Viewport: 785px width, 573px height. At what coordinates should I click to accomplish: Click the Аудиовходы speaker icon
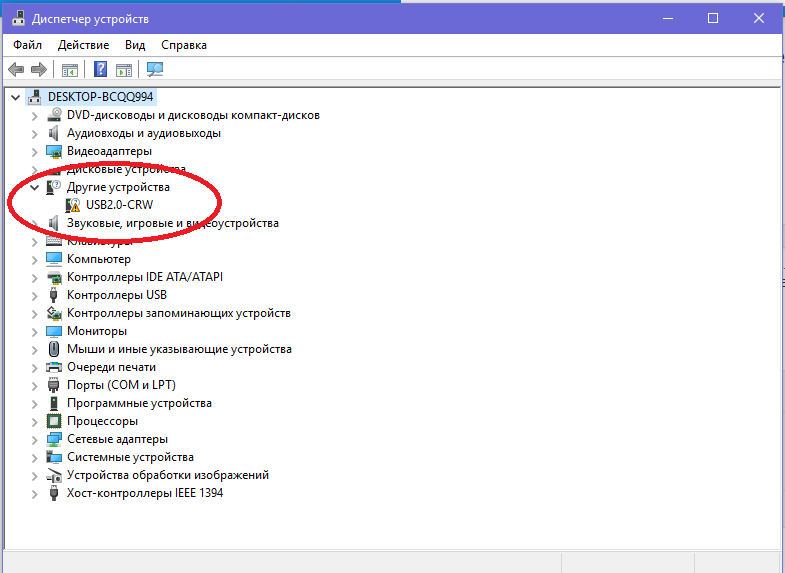[x=54, y=133]
